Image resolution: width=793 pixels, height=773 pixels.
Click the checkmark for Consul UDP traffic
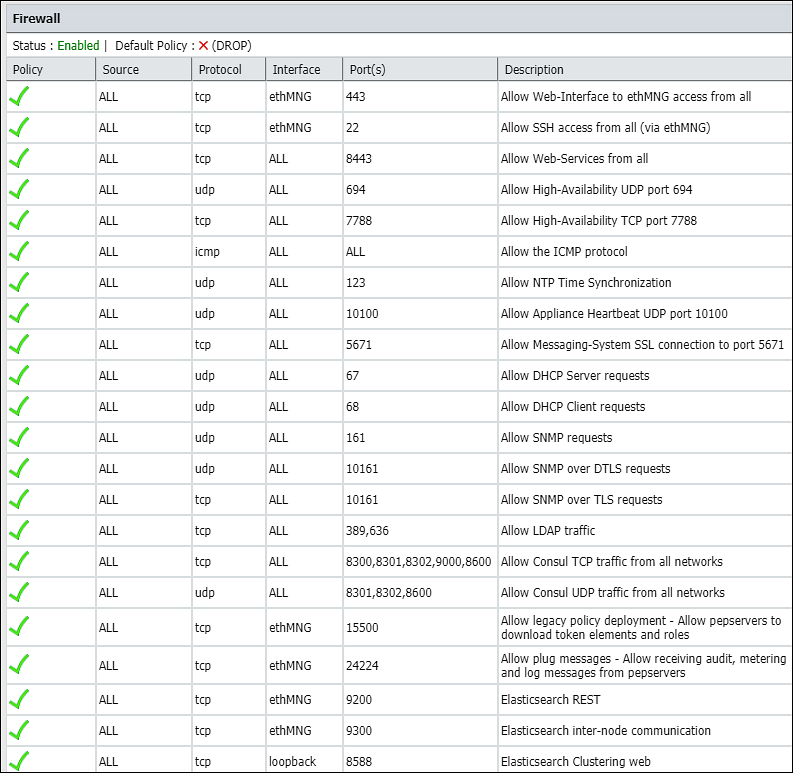[x=19, y=592]
